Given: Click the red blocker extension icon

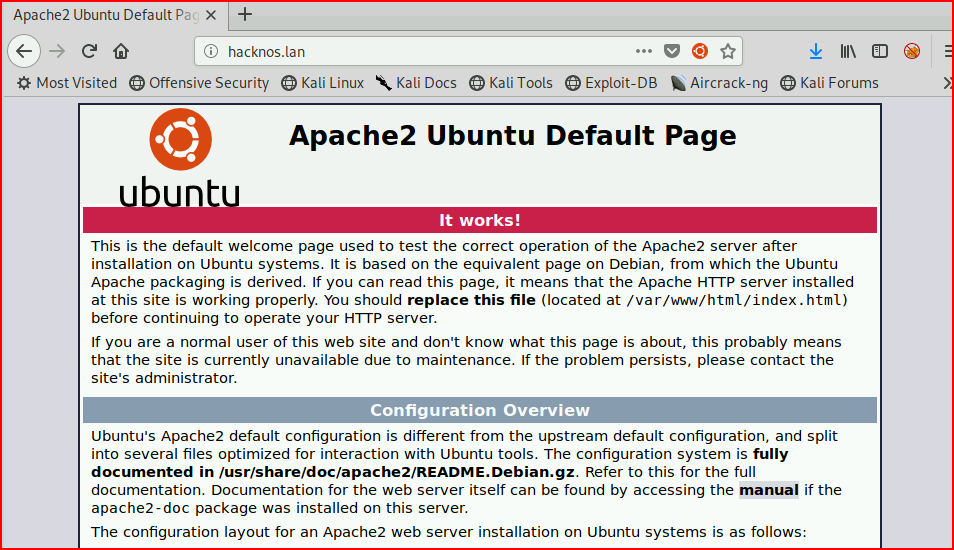Looking at the screenshot, I should [x=911, y=51].
